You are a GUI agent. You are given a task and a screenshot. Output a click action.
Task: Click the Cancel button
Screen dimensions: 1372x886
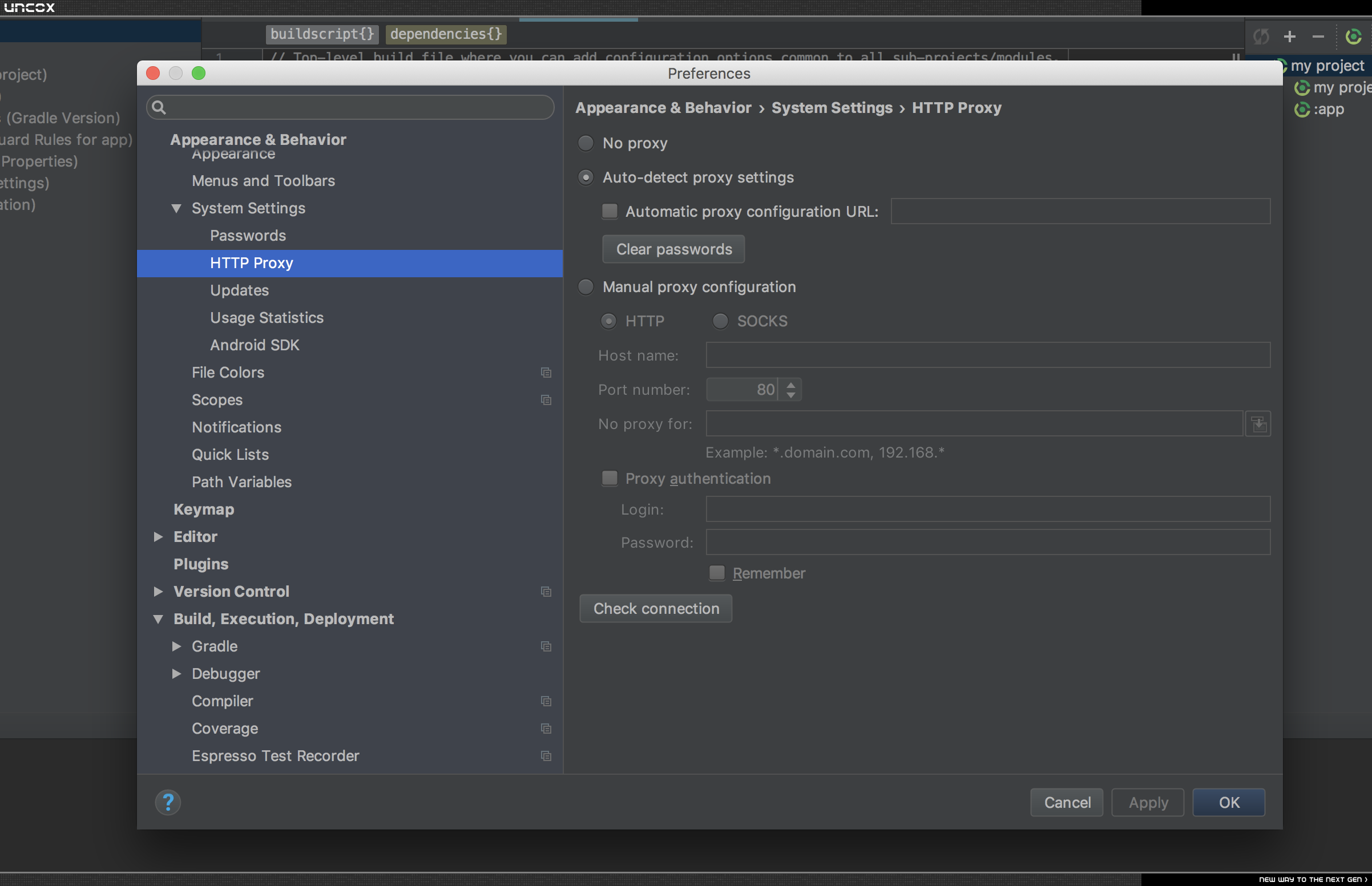click(1067, 802)
